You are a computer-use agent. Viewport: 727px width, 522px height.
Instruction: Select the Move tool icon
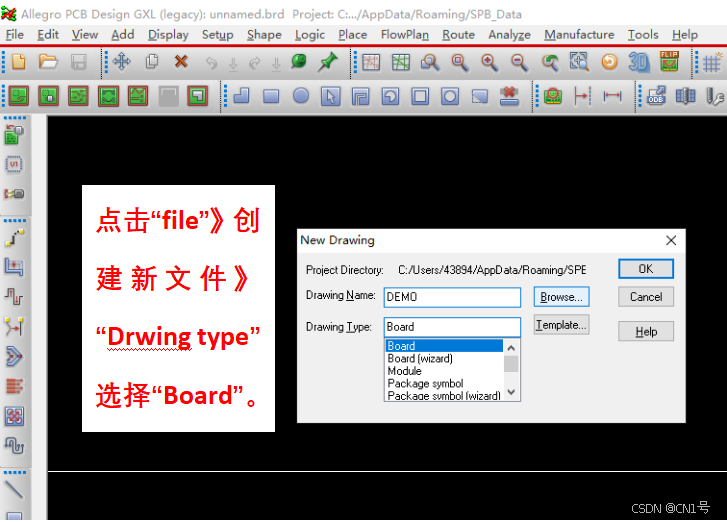click(x=122, y=62)
